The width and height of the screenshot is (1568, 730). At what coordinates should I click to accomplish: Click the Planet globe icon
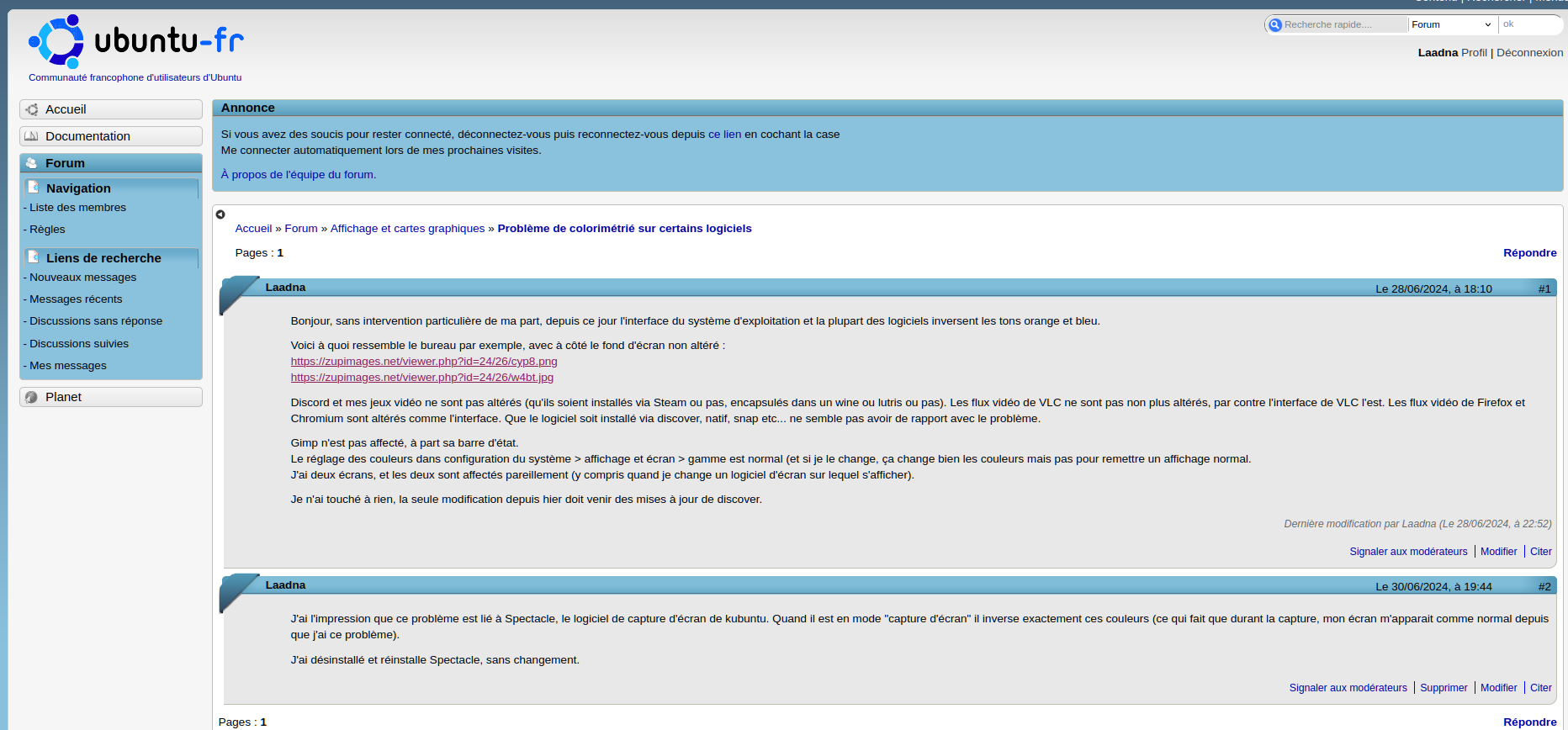pyautogui.click(x=32, y=397)
